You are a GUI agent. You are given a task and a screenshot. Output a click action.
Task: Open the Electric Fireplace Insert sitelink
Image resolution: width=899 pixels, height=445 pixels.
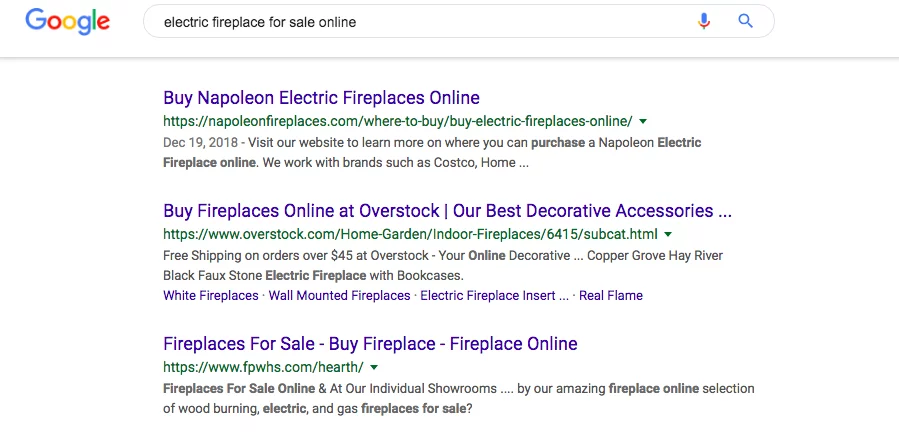click(x=494, y=296)
